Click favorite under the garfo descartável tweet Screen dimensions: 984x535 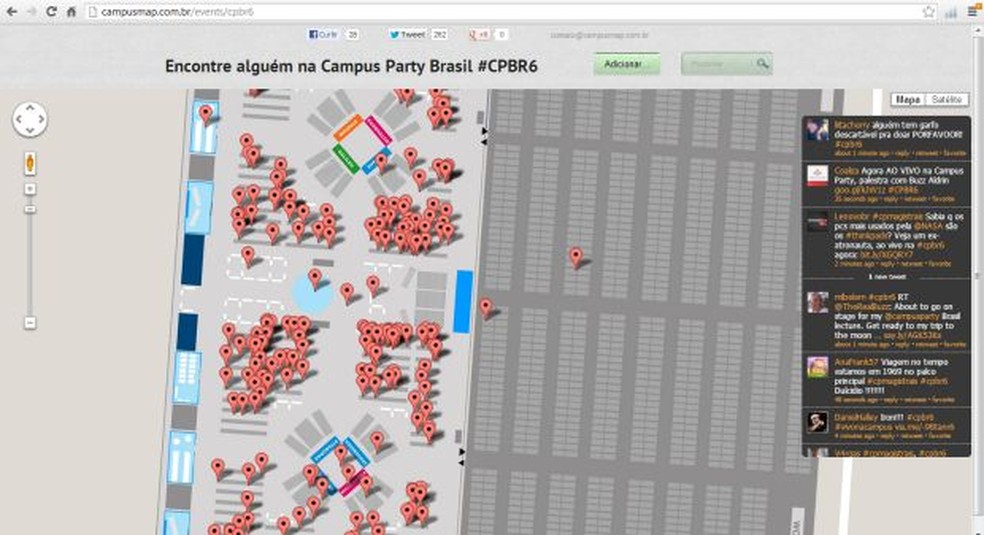[x=955, y=153]
